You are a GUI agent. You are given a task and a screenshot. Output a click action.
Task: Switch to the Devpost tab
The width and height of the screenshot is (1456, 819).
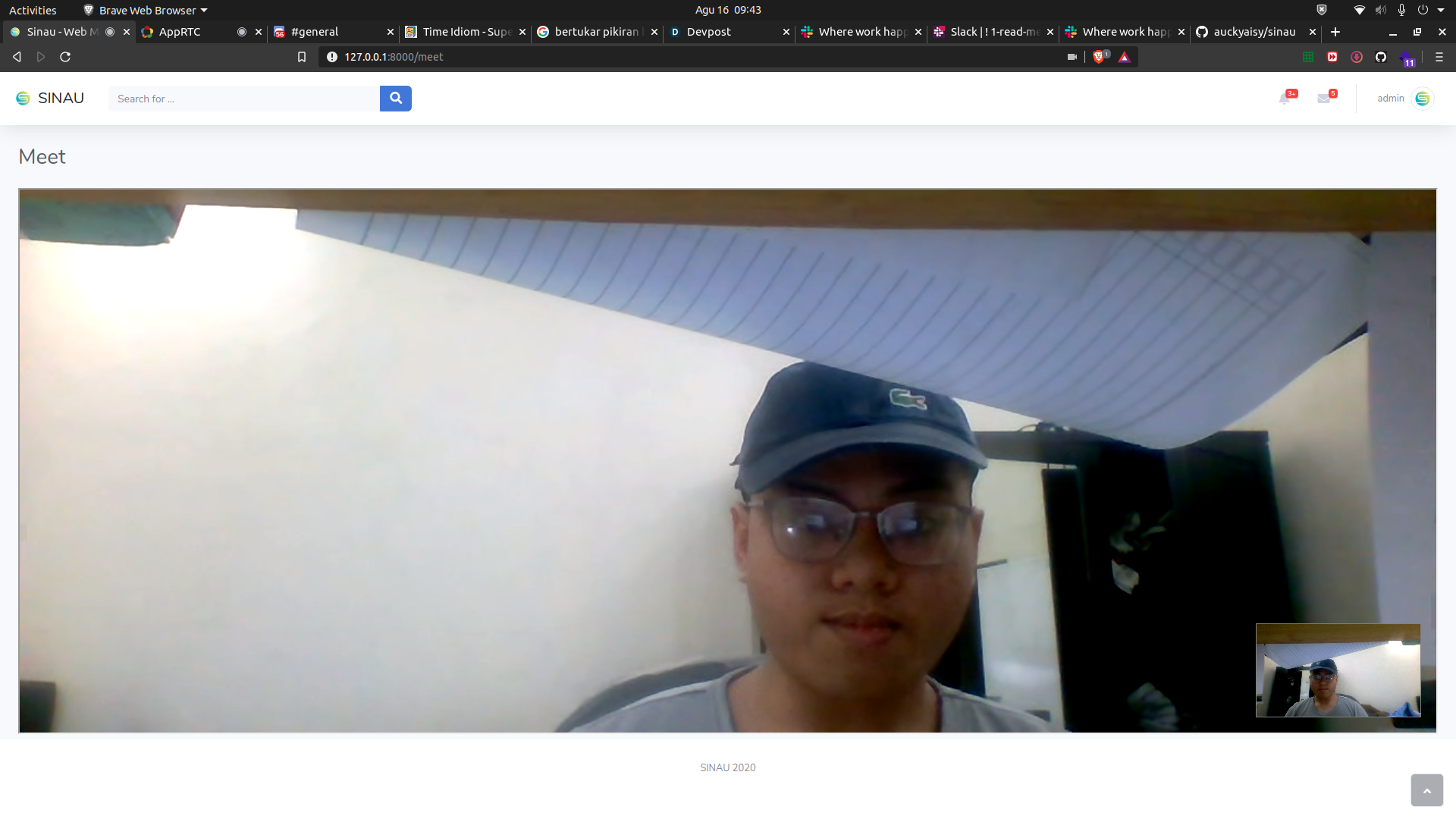(708, 32)
